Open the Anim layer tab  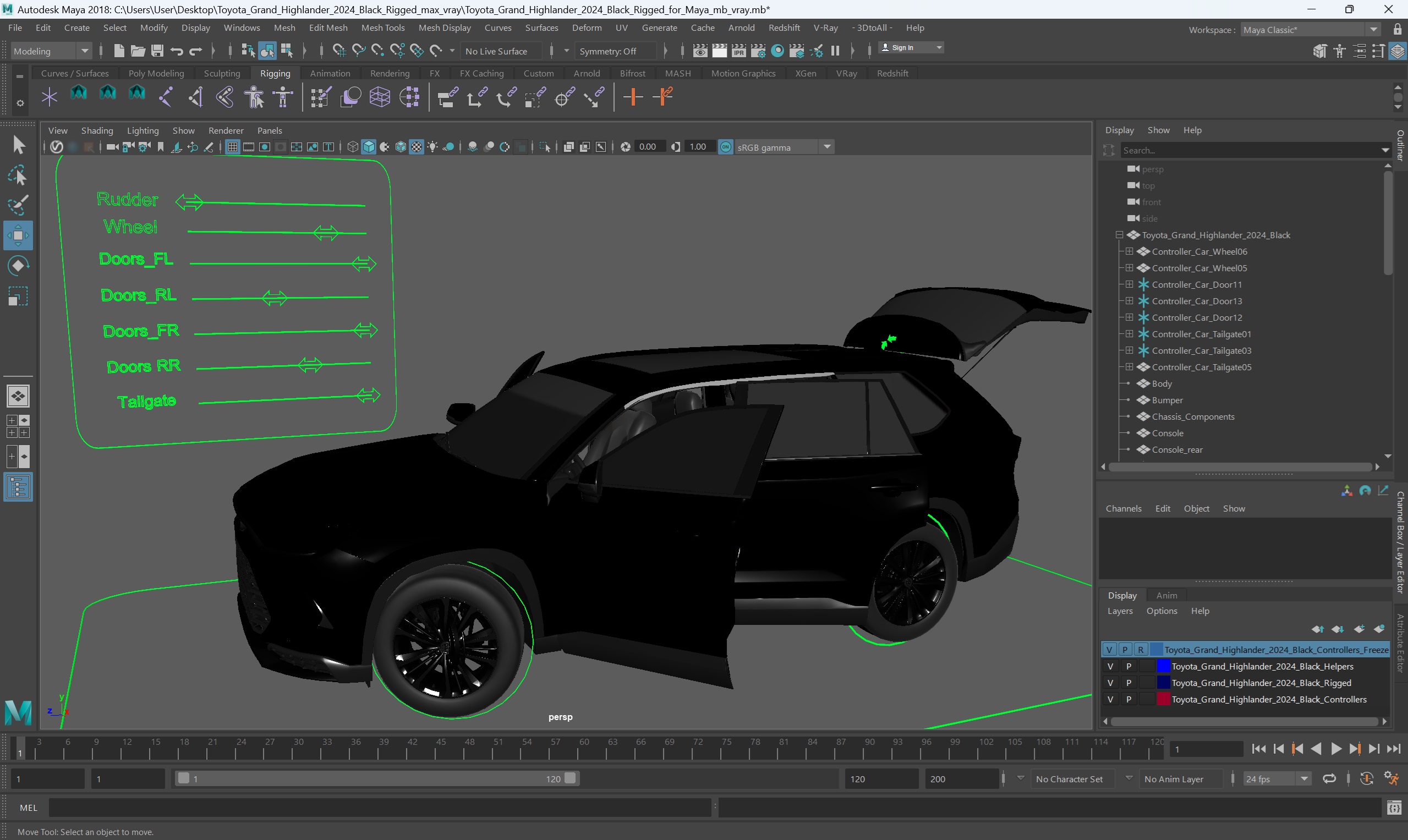(x=1166, y=595)
